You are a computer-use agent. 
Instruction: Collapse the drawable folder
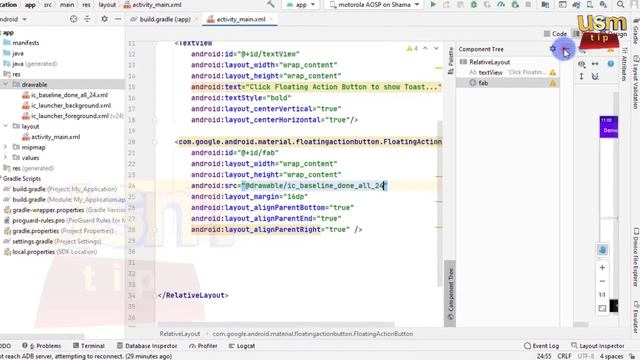click(x=5, y=84)
